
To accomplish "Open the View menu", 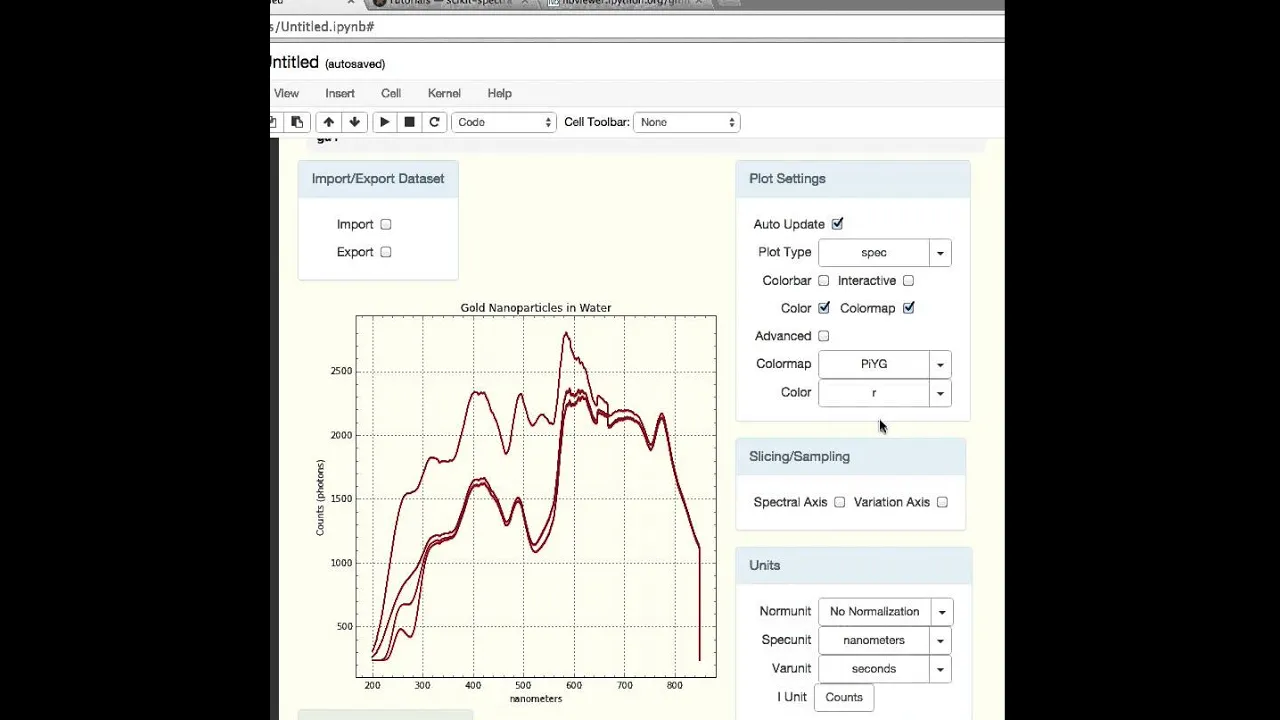I will [286, 93].
